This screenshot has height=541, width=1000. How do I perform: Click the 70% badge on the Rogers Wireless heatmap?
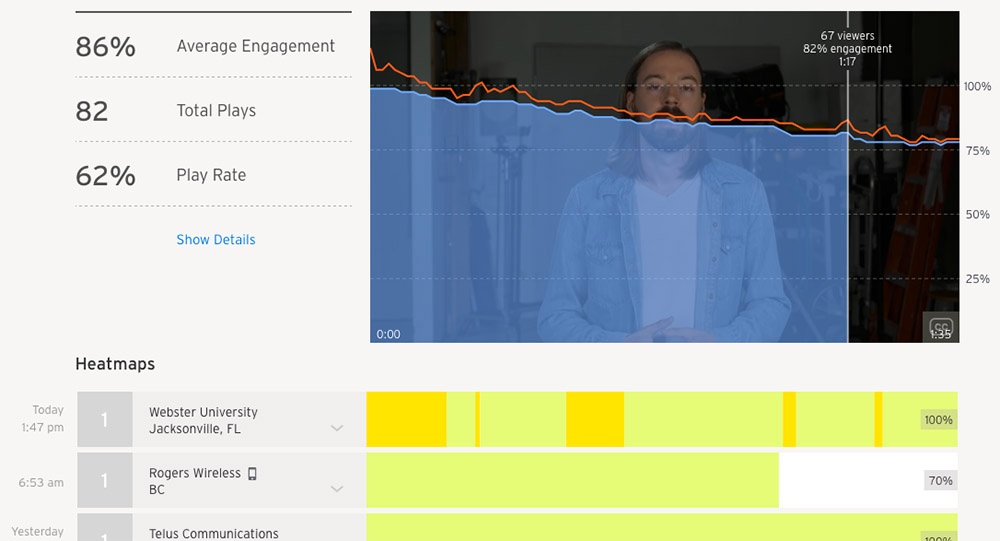pos(940,481)
